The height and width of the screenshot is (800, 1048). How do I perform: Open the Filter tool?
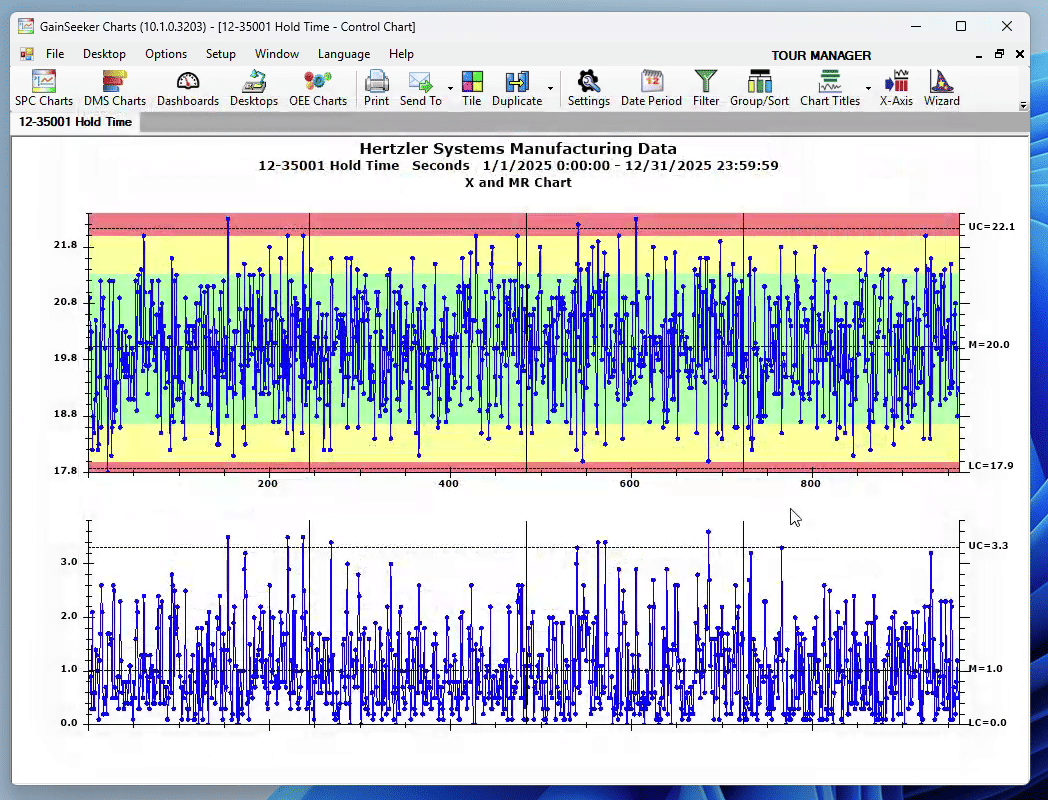pos(706,88)
